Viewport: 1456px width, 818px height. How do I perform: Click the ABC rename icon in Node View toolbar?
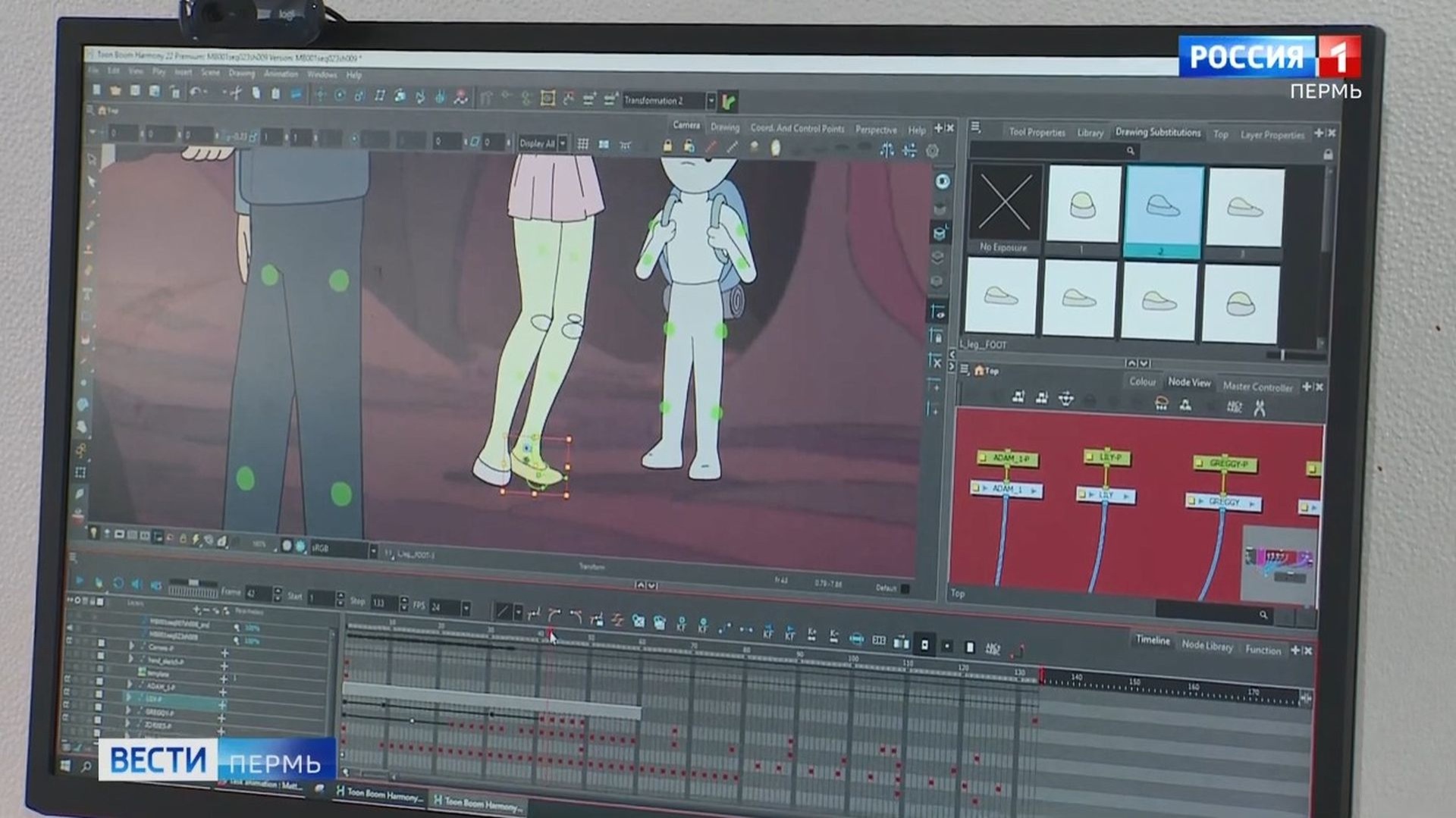click(1234, 407)
